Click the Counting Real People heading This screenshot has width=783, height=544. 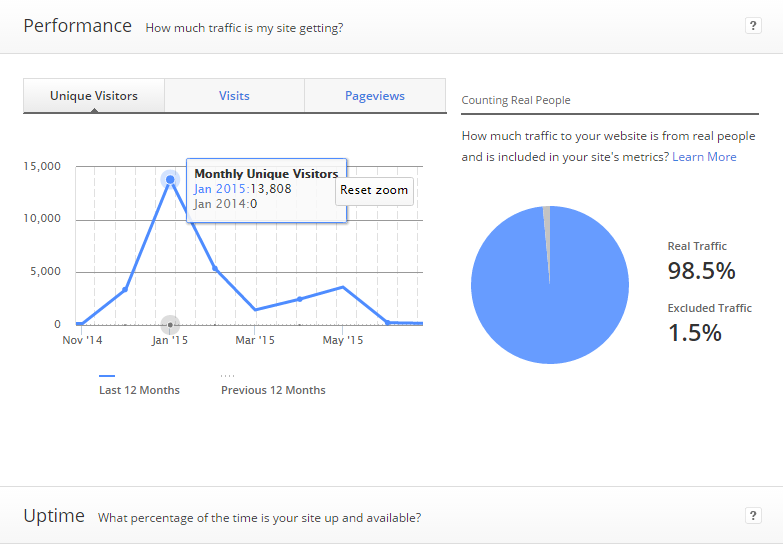point(516,100)
